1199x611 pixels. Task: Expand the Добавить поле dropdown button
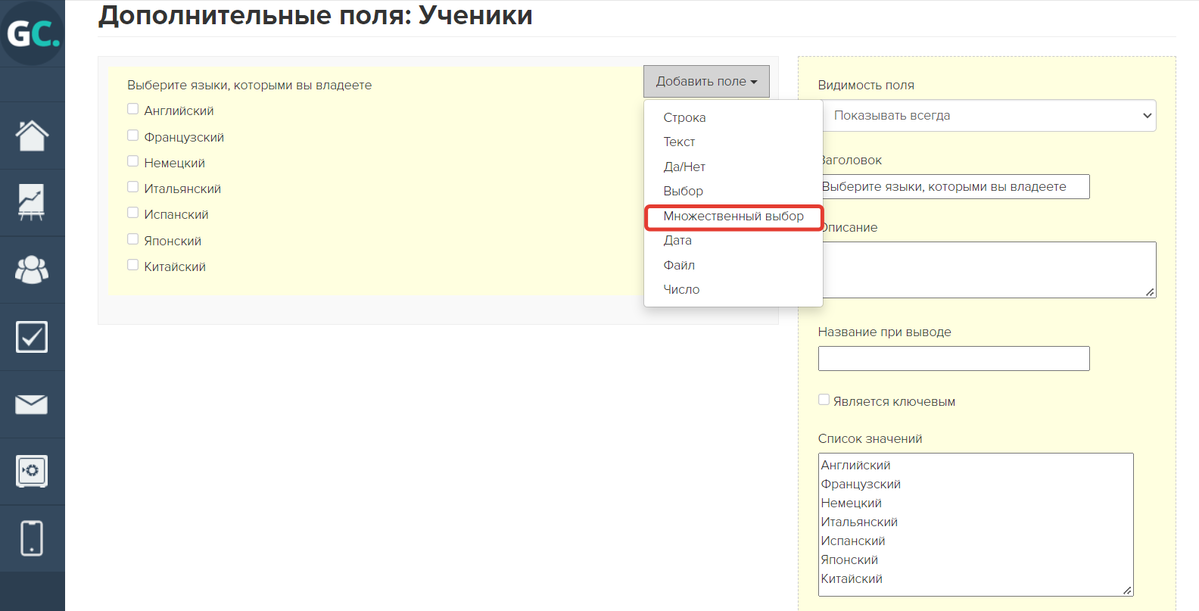tap(706, 82)
